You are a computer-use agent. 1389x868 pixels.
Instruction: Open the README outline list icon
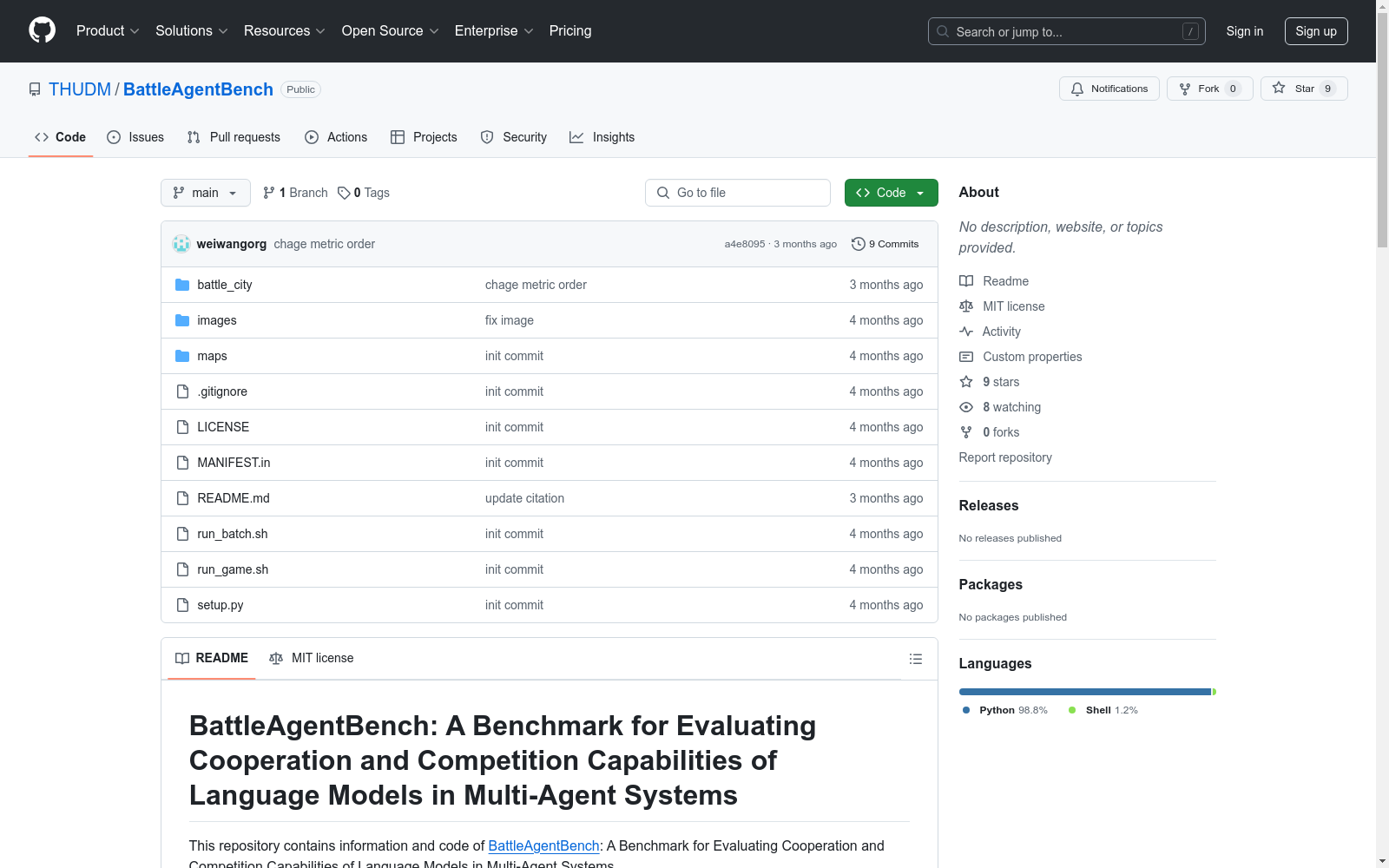pos(916,659)
